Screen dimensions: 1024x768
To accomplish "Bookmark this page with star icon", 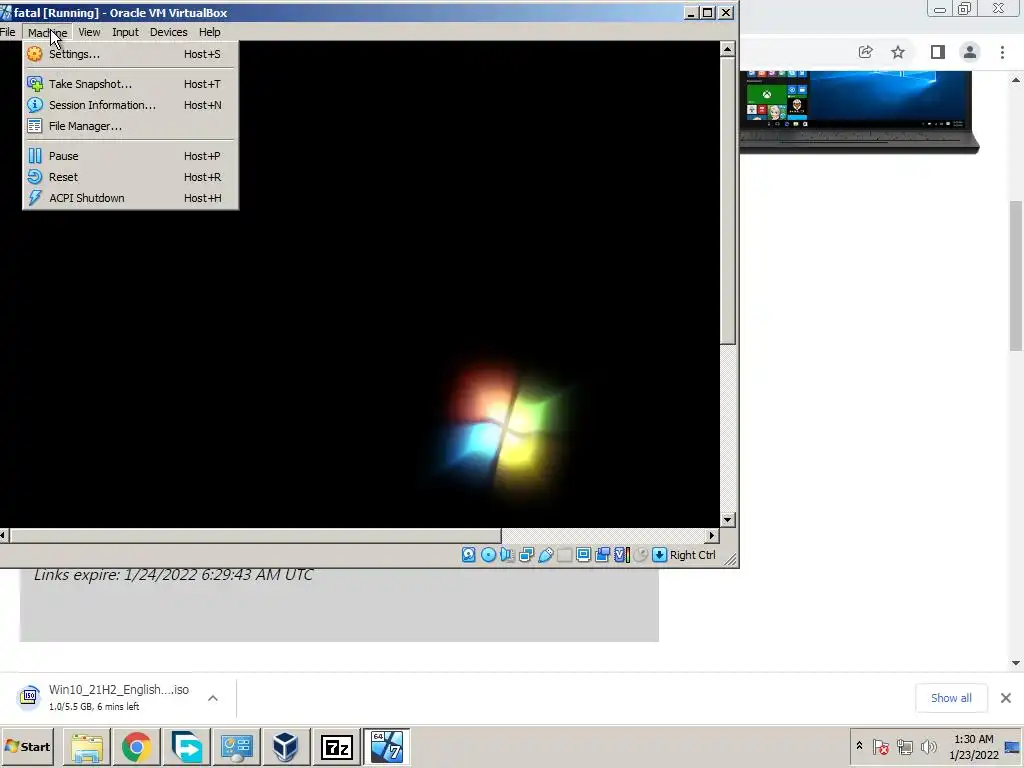I will [x=899, y=52].
